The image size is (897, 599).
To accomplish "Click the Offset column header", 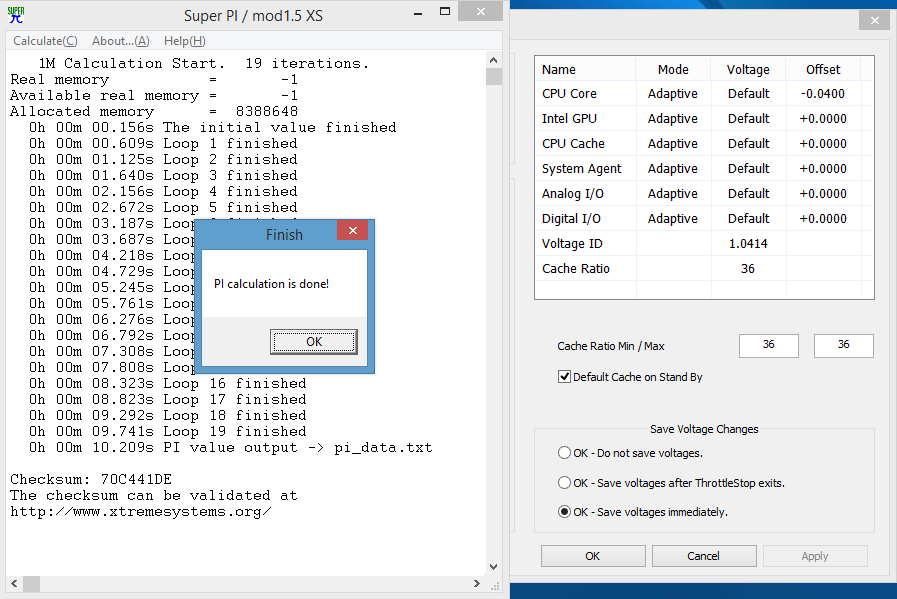I will click(823, 69).
